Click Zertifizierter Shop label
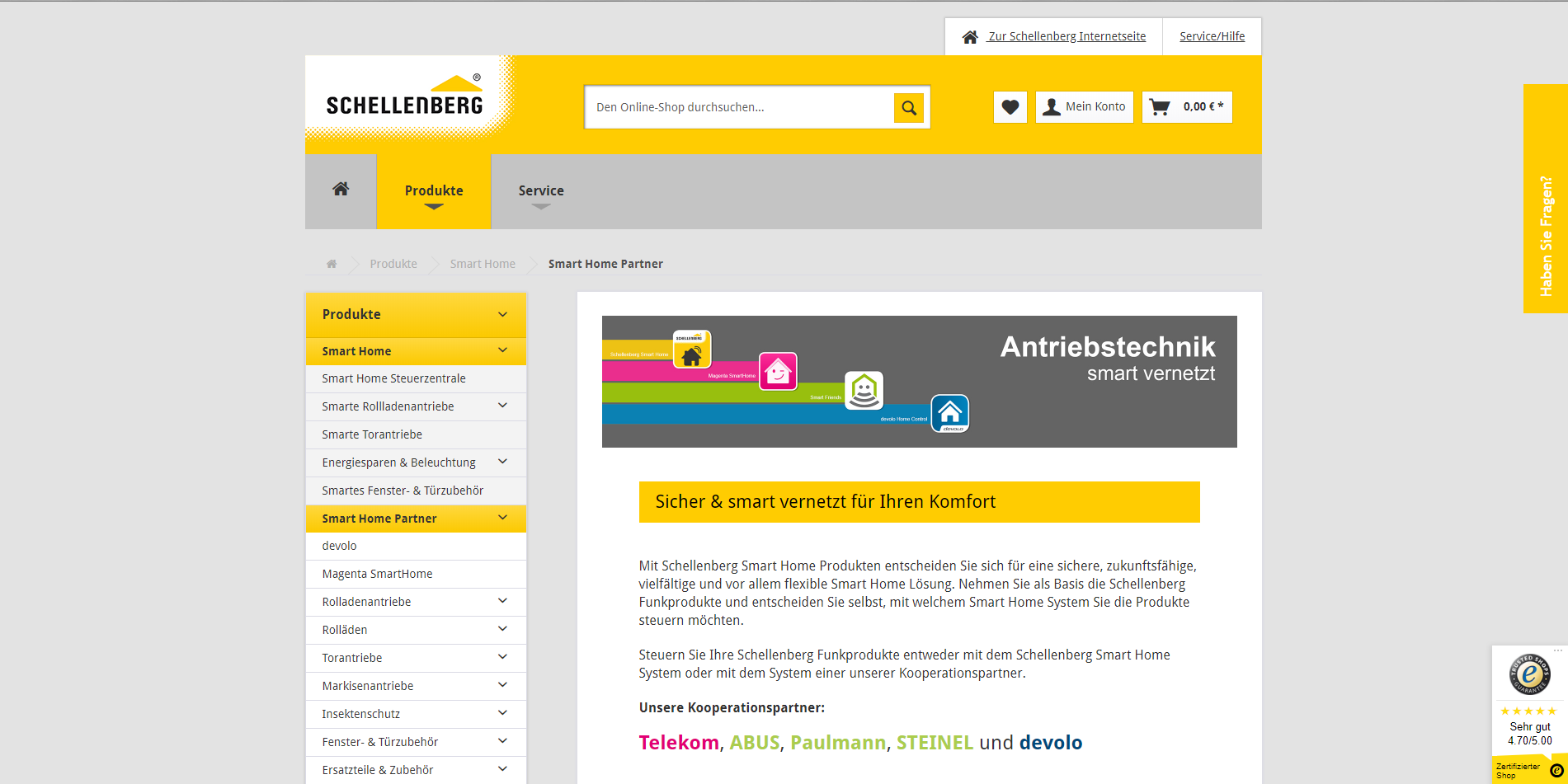The width and height of the screenshot is (1568, 784). coord(1517,771)
